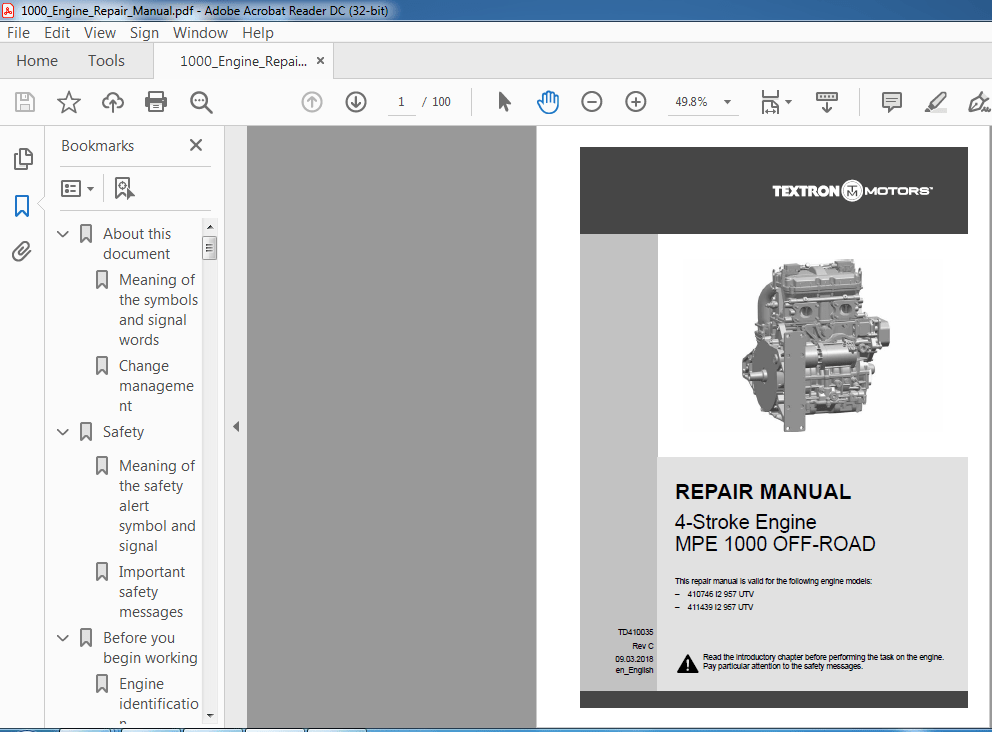Open the Sign menu

144,33
